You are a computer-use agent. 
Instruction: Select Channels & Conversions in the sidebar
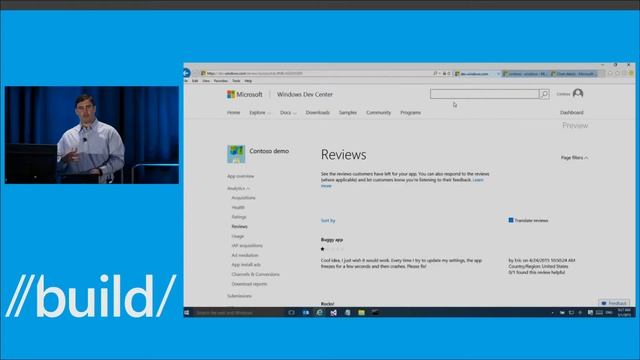[x=256, y=274]
